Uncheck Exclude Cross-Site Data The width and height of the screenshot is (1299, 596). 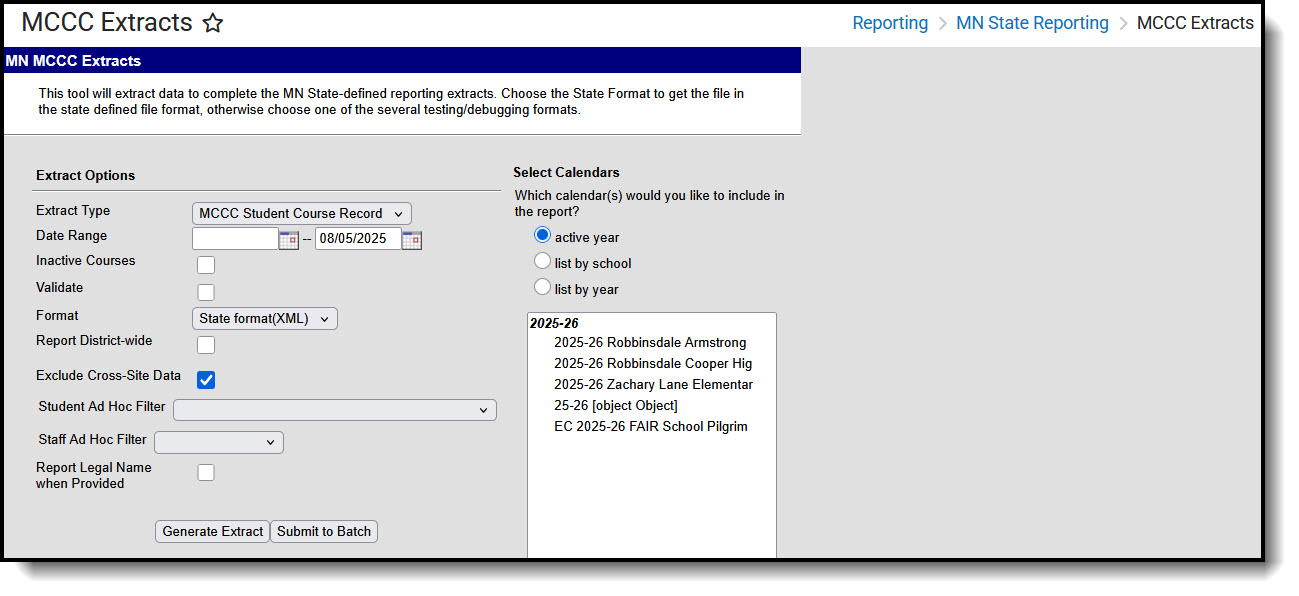pyautogui.click(x=206, y=380)
